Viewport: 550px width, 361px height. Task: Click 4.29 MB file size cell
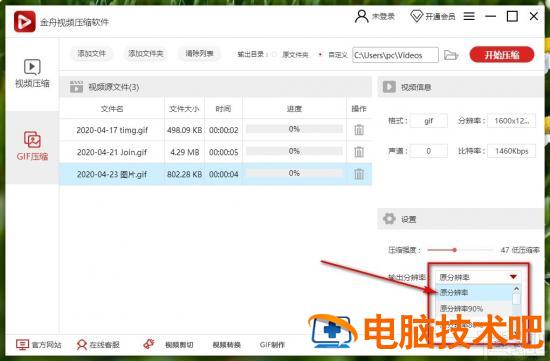[x=185, y=152]
